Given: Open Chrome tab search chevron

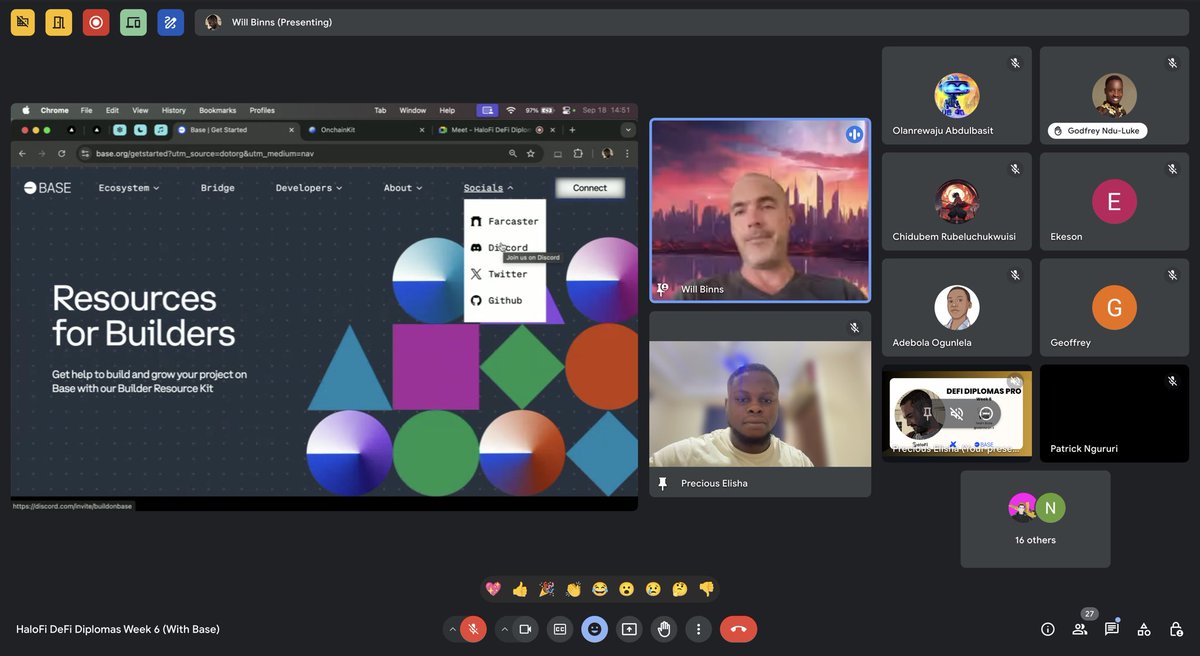Looking at the screenshot, I should 628,130.
